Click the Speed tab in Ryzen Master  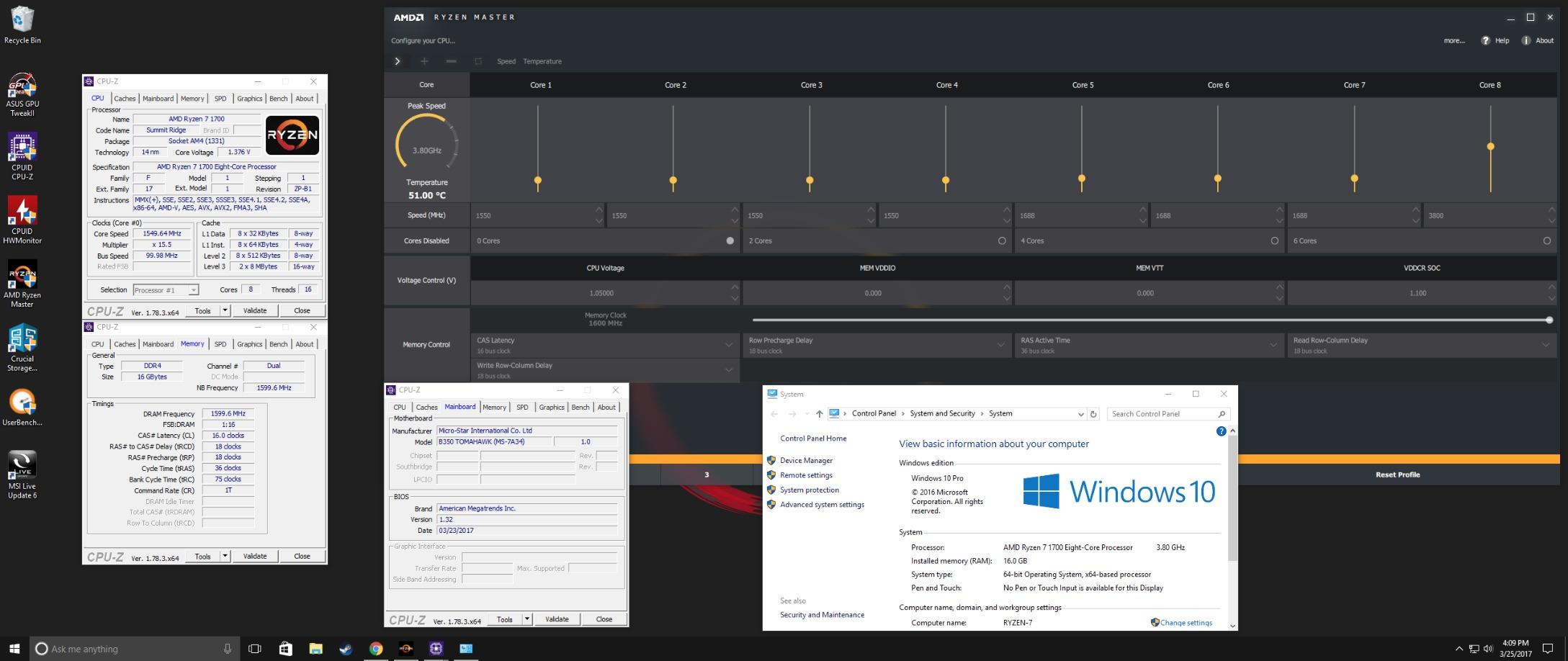pyautogui.click(x=506, y=61)
